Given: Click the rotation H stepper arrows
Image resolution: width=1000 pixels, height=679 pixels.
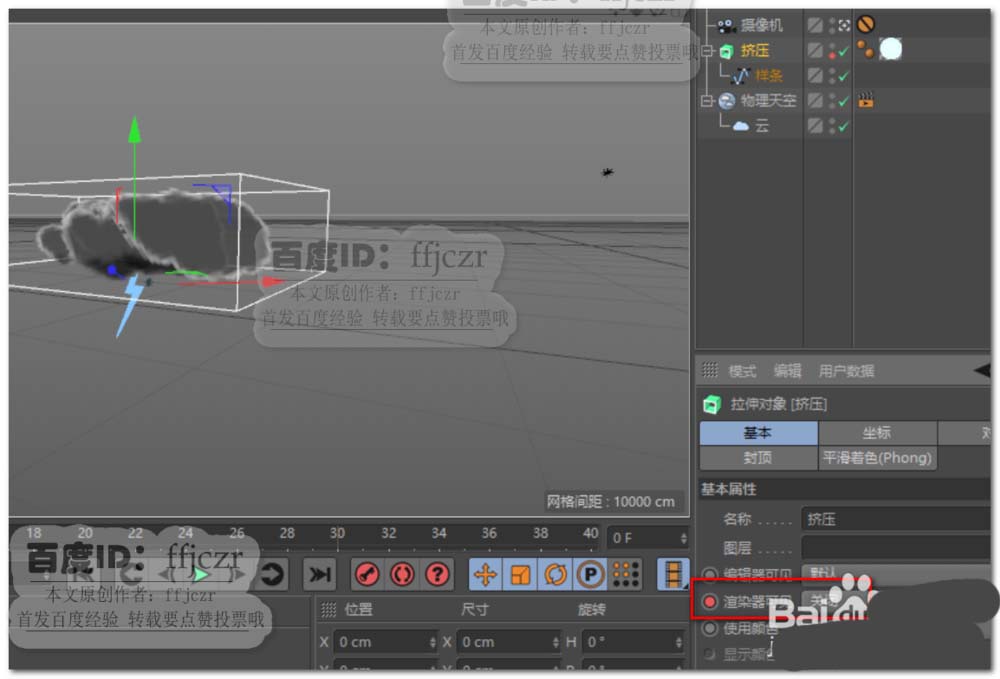Looking at the screenshot, I should click(x=679, y=643).
